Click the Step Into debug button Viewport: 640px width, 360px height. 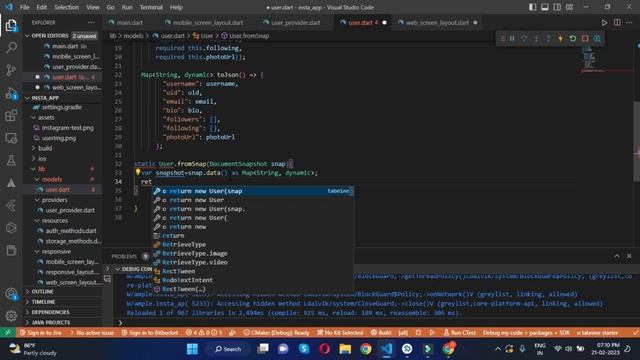click(536, 38)
